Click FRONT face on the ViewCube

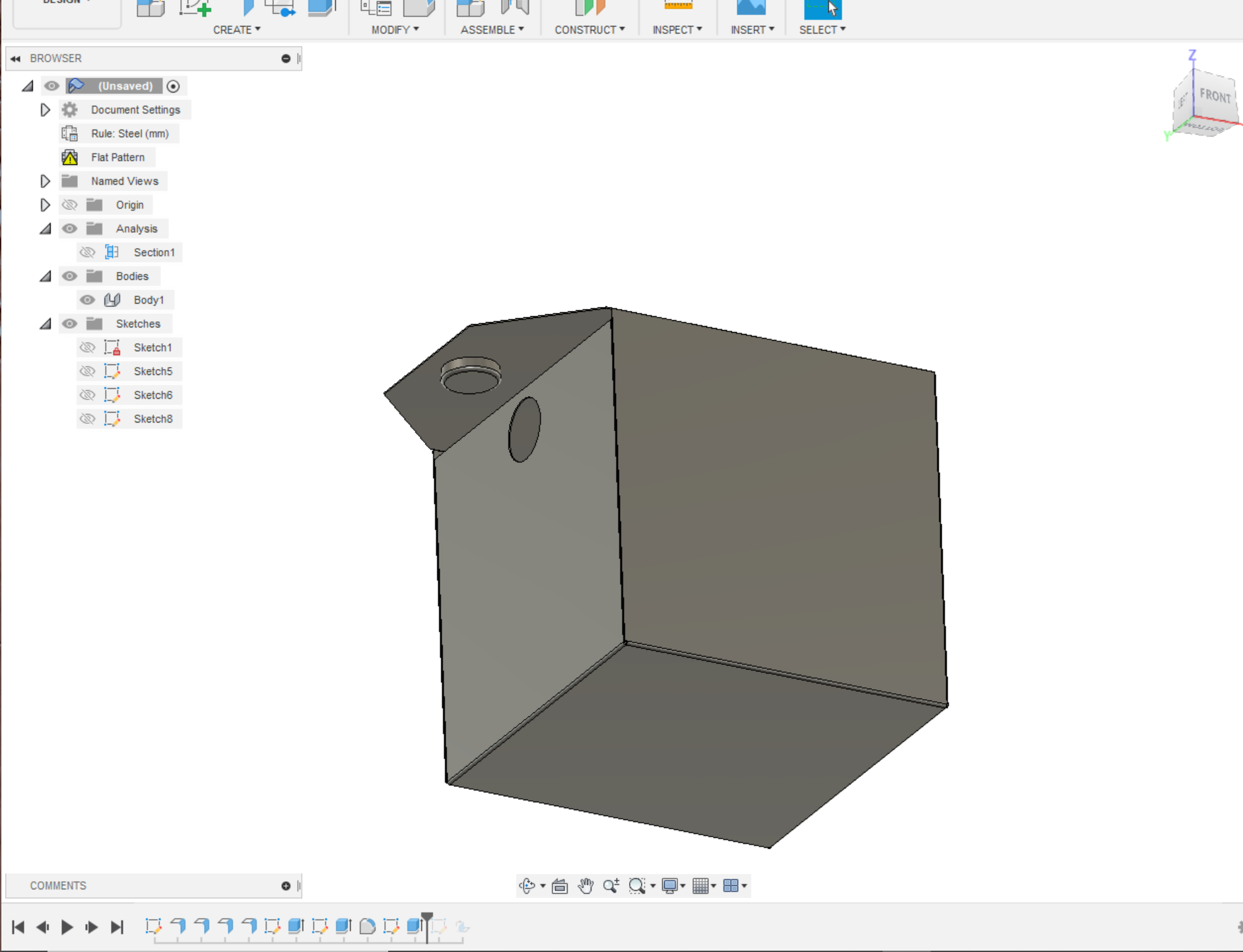1215,97
